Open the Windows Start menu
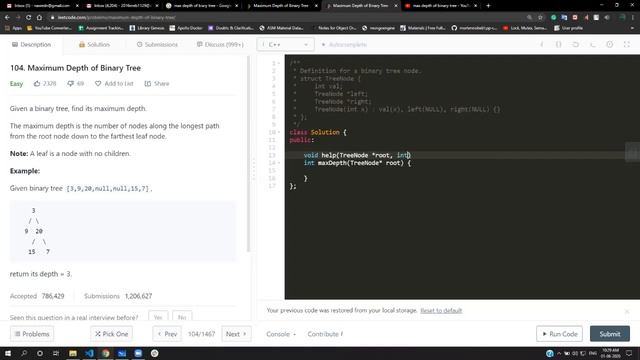The image size is (640, 360). (x=8, y=353)
